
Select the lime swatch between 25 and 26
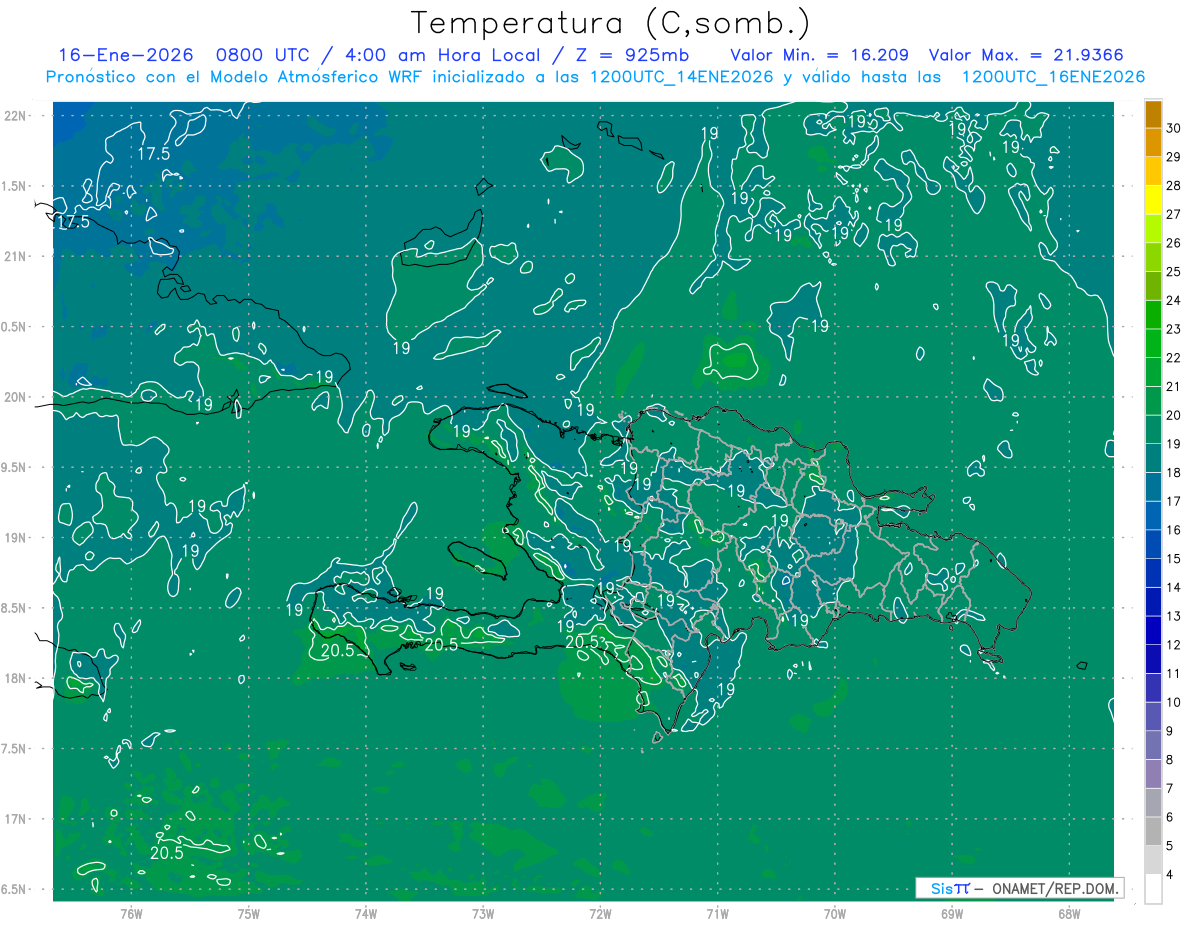(x=1153, y=257)
